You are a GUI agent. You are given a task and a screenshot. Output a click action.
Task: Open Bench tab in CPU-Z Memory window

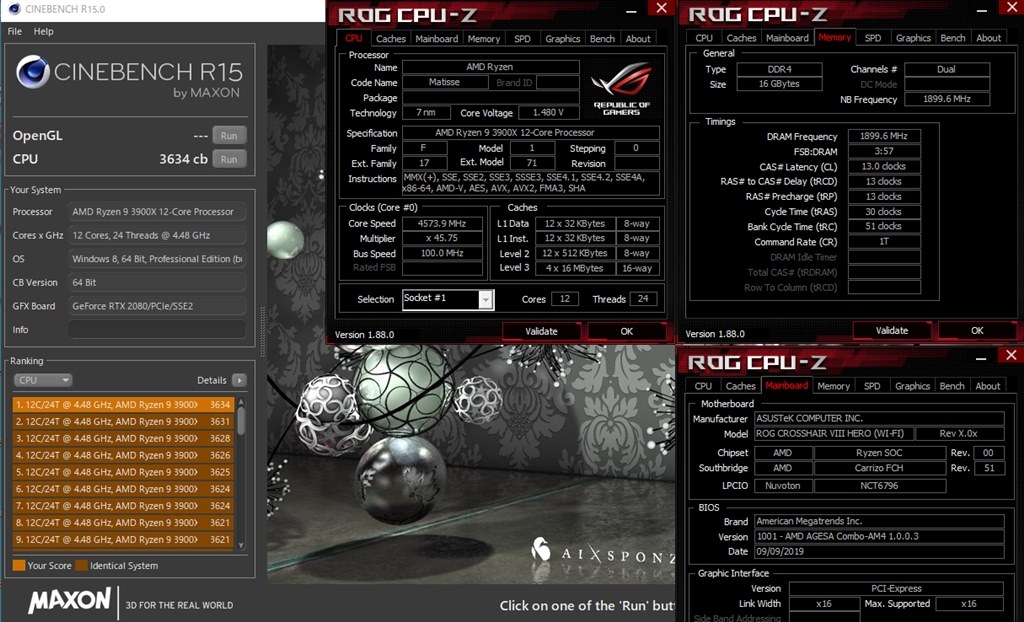tap(953, 38)
